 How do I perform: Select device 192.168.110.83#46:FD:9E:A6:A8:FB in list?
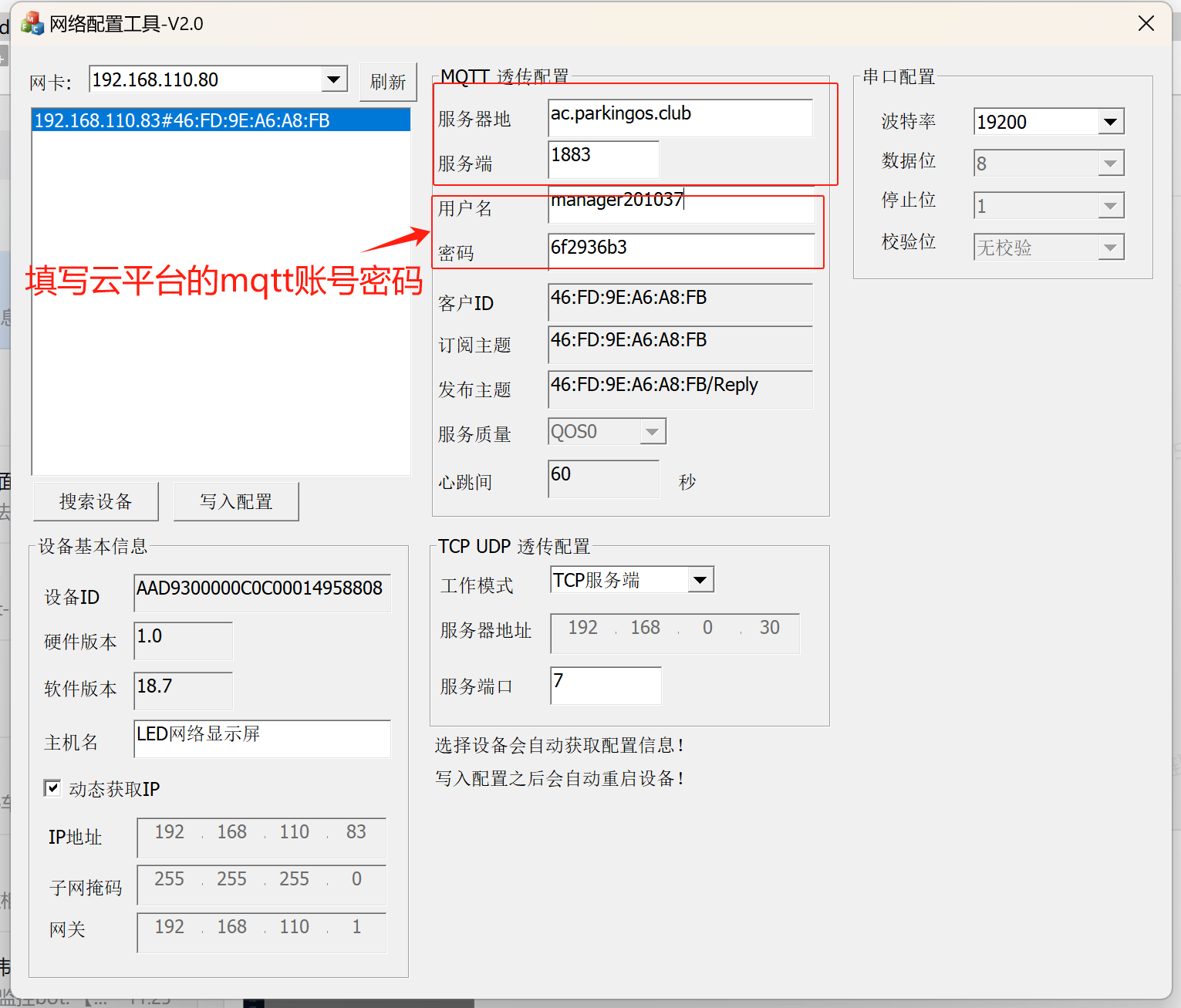tap(221, 121)
